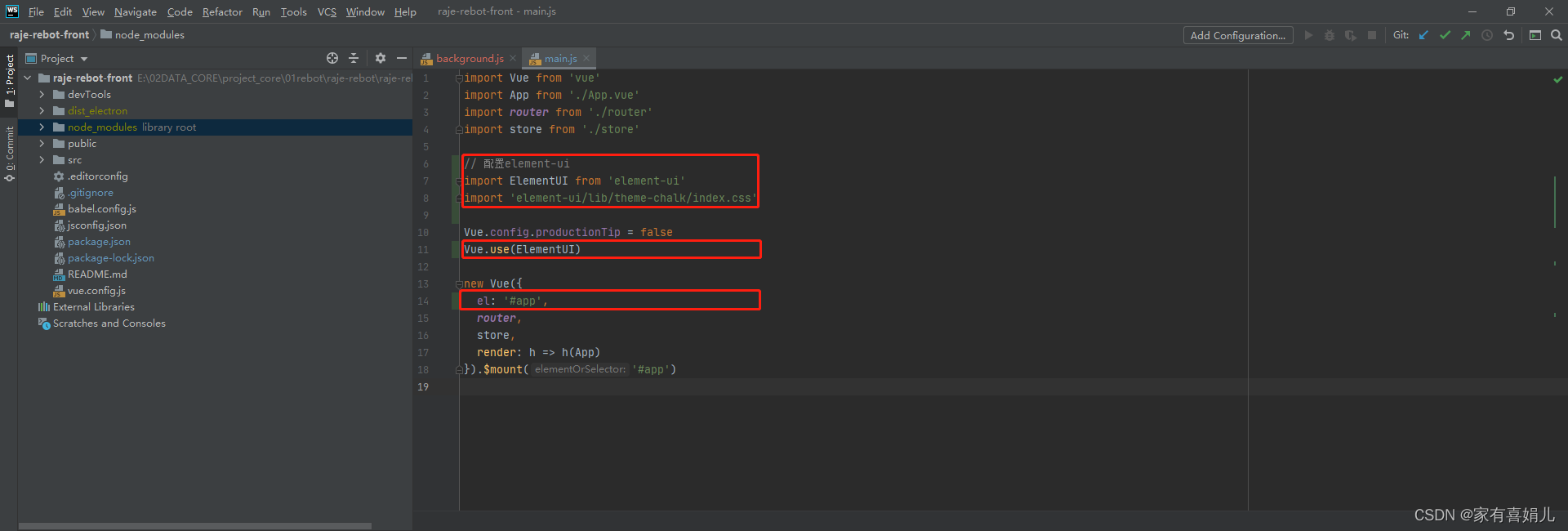Viewport: 1568px width, 531px height.
Task: Open Project panel settings gear
Action: tap(380, 58)
